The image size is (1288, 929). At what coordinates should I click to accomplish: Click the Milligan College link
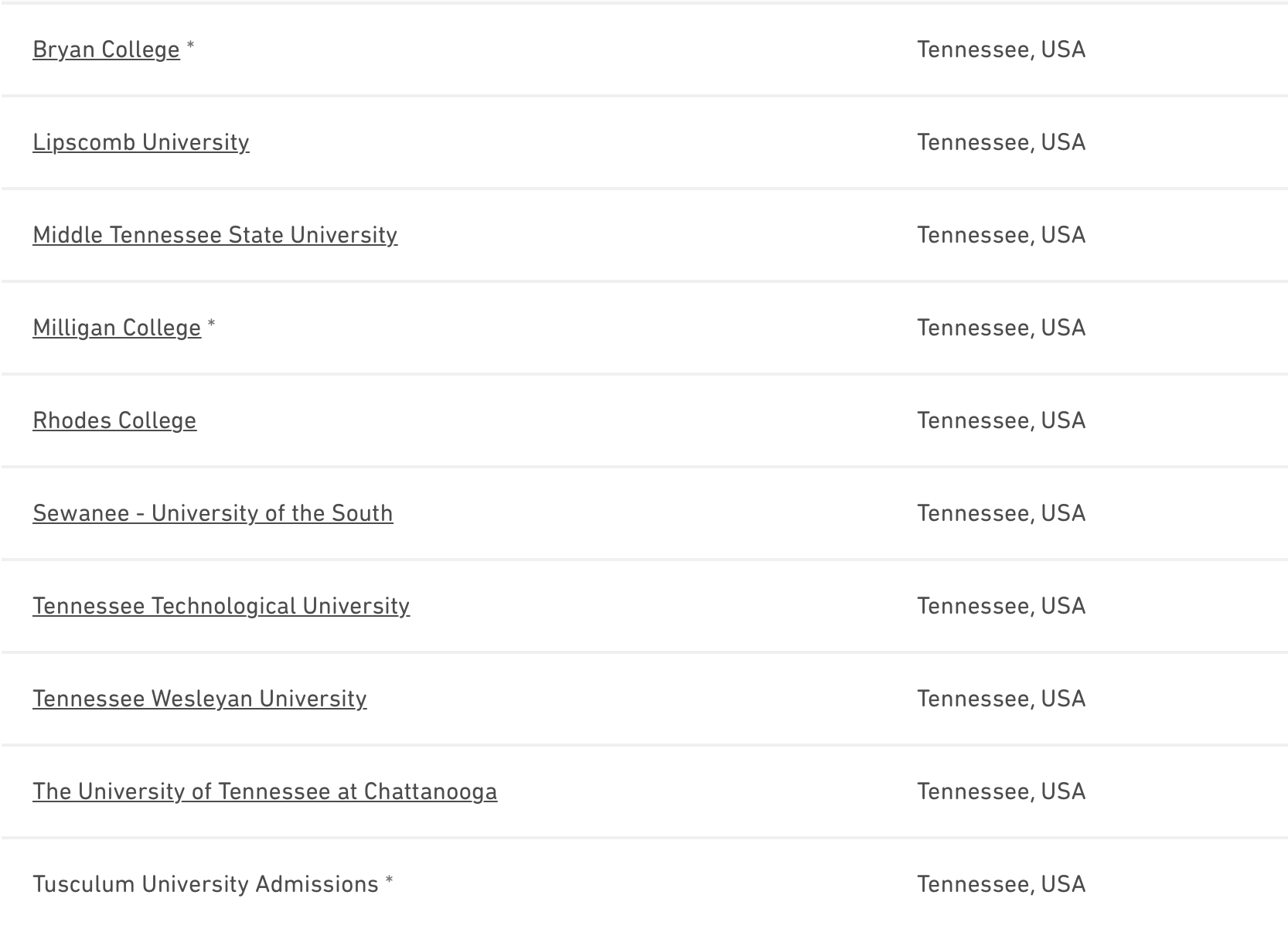[x=117, y=328]
